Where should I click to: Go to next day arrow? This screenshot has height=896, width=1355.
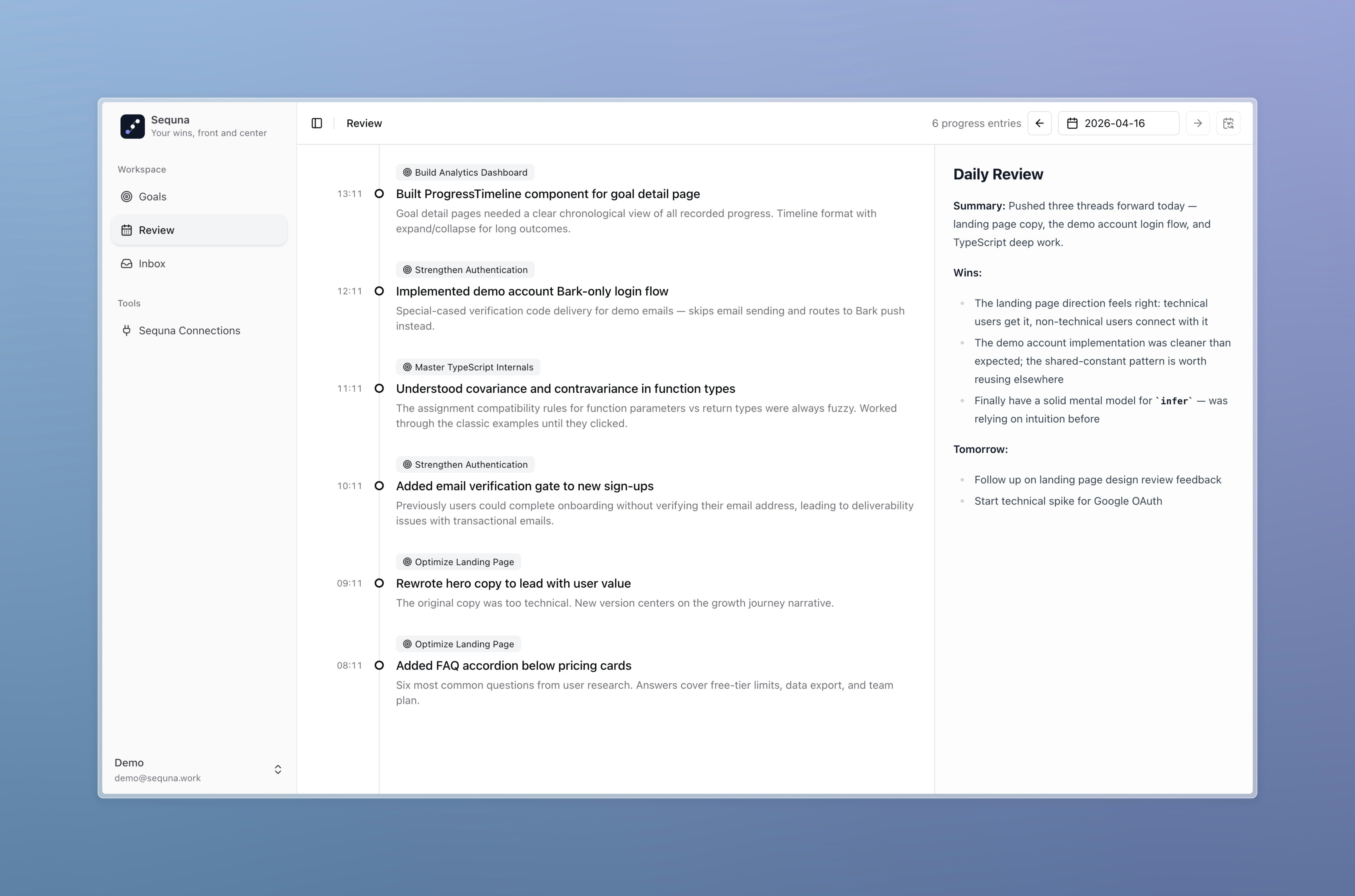1198,124
